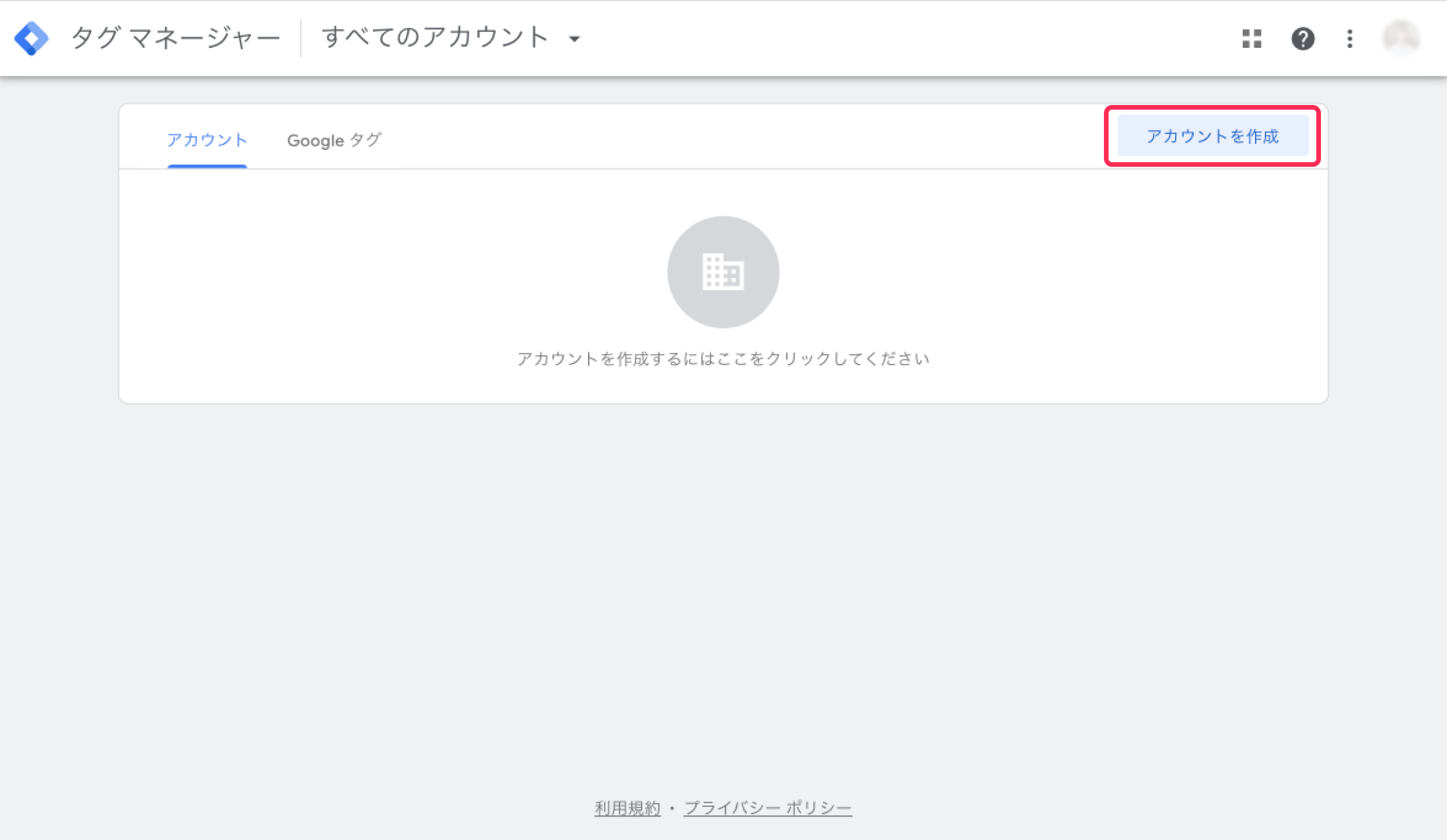Open the 利用規約 link
1447x840 pixels.
627,808
